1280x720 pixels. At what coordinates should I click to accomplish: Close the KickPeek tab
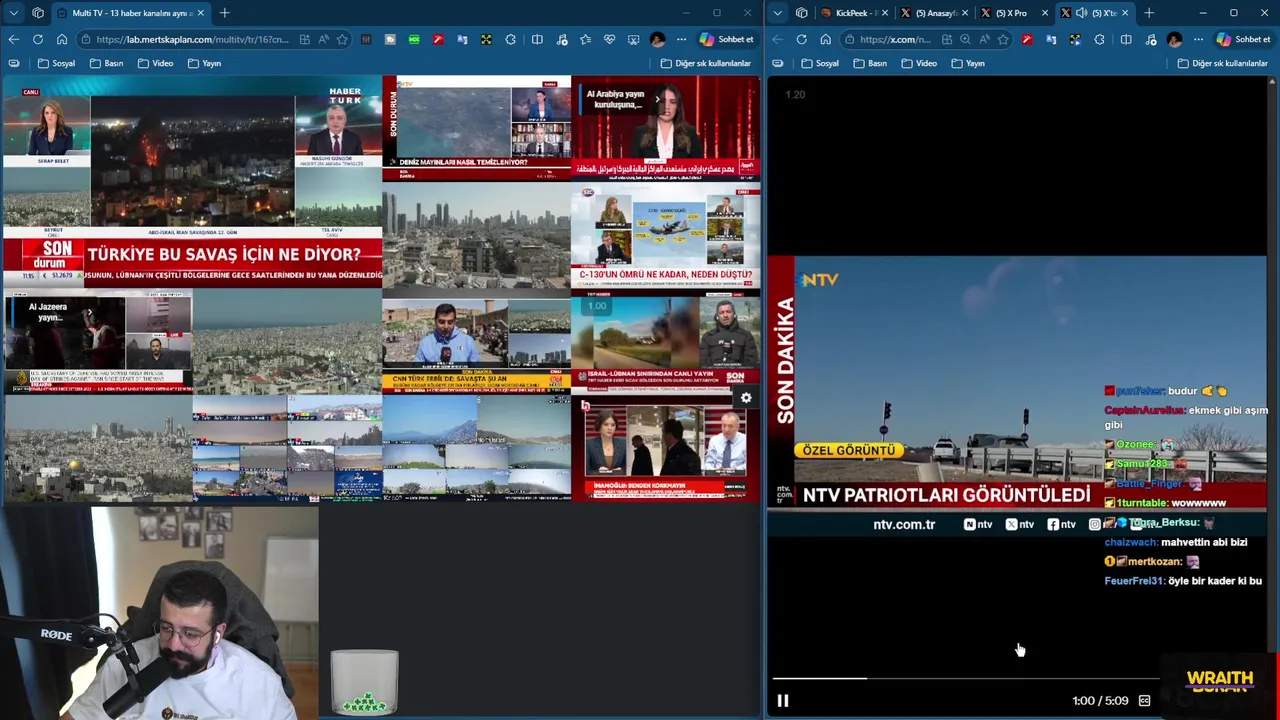click(885, 13)
